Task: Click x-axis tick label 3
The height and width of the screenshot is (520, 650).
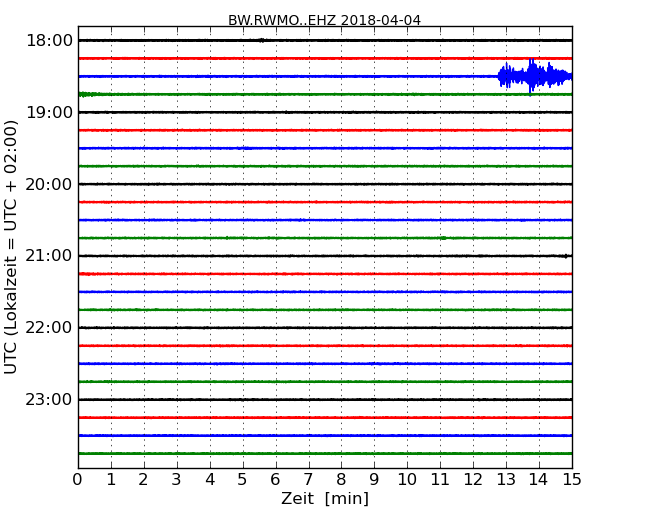Action: (x=177, y=480)
